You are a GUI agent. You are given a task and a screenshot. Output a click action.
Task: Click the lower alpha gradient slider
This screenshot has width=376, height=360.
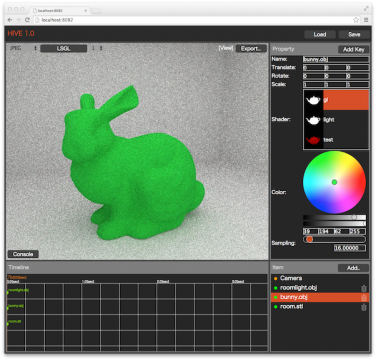click(334, 224)
